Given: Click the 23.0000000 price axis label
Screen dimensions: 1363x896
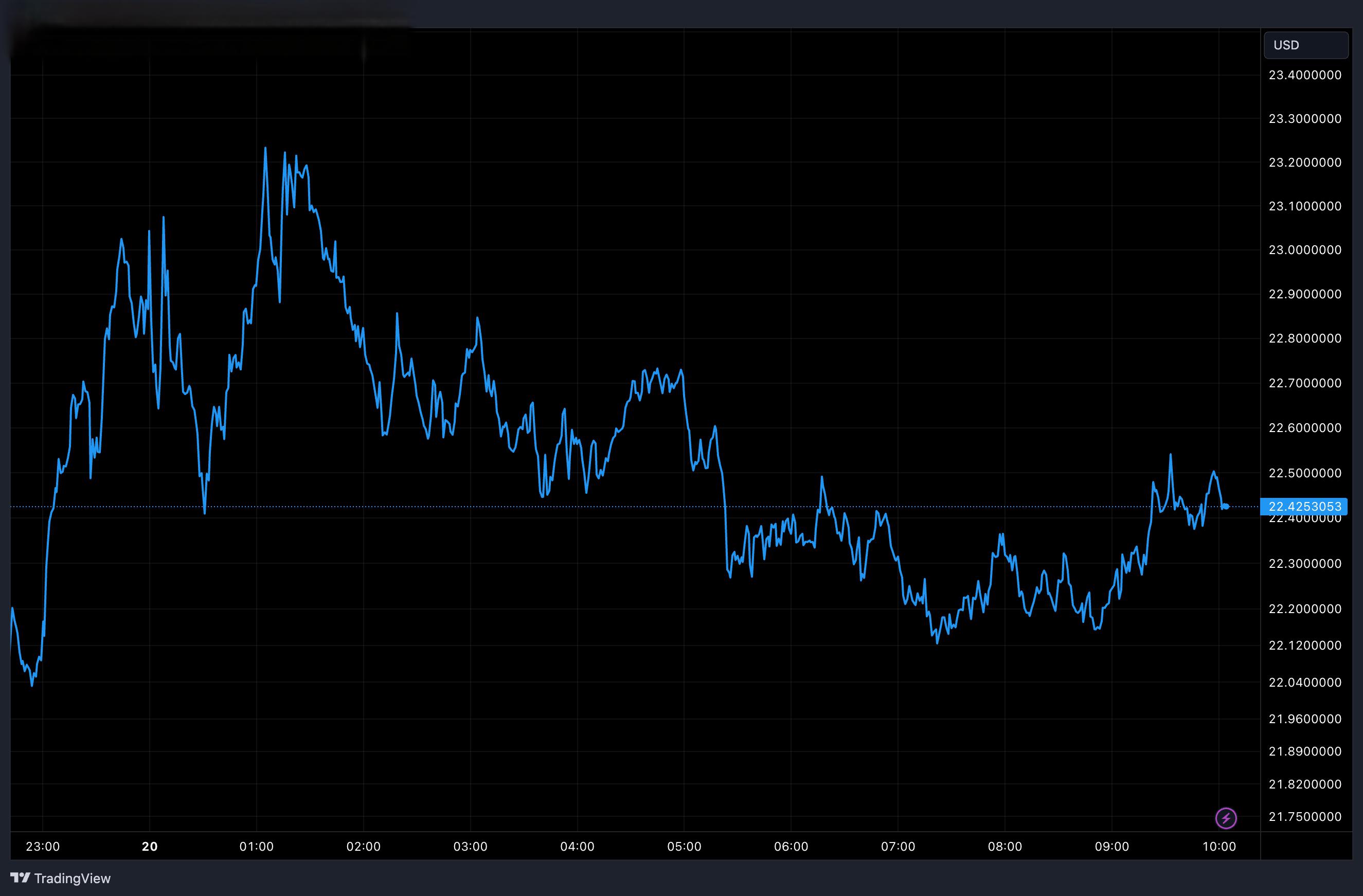Looking at the screenshot, I should (1304, 249).
